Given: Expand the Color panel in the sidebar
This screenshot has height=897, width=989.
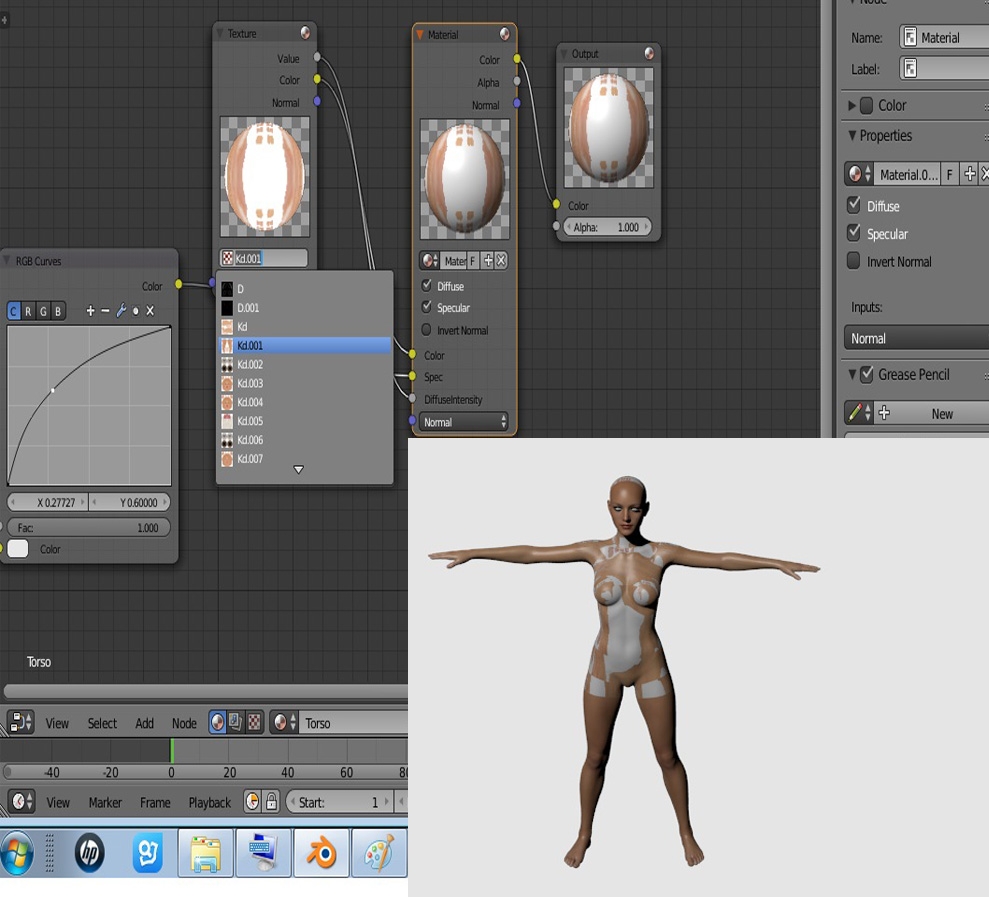Looking at the screenshot, I should [852, 105].
